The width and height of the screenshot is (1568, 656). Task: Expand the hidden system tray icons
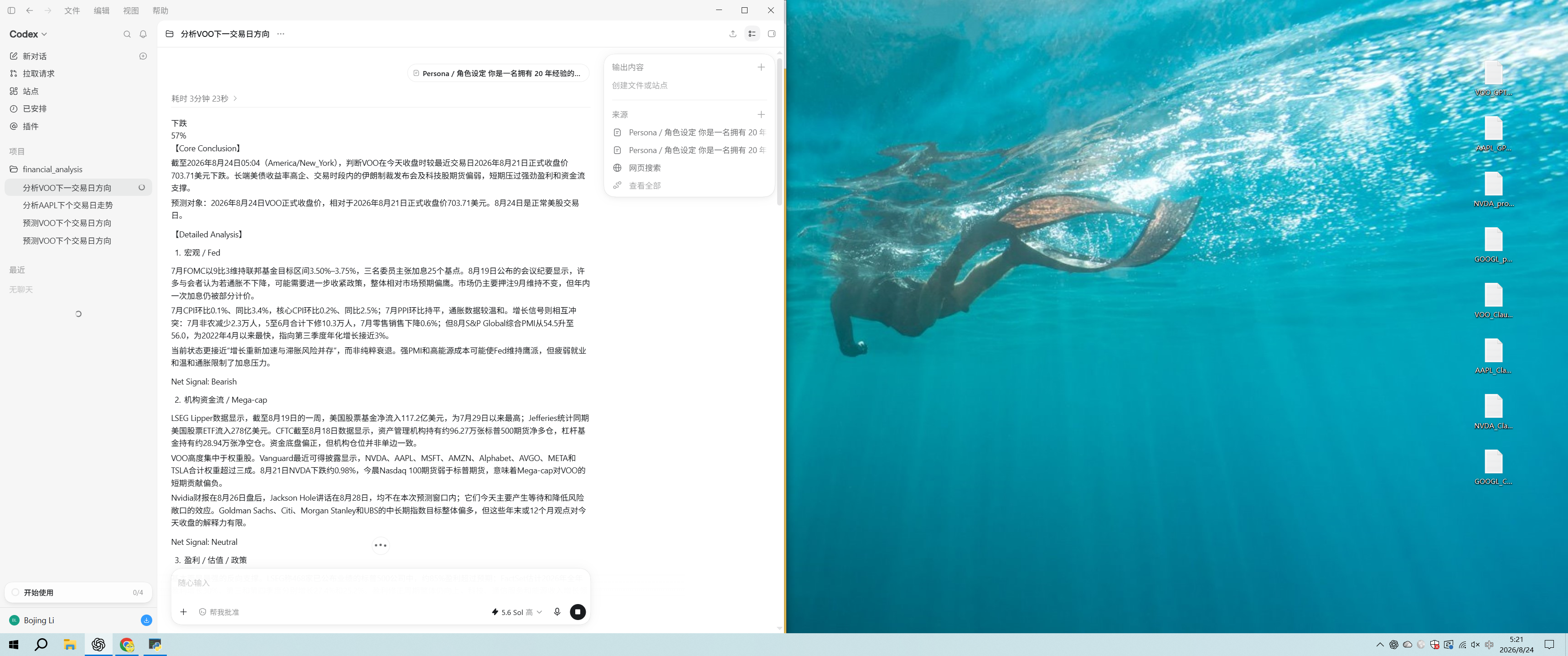[x=1380, y=645]
